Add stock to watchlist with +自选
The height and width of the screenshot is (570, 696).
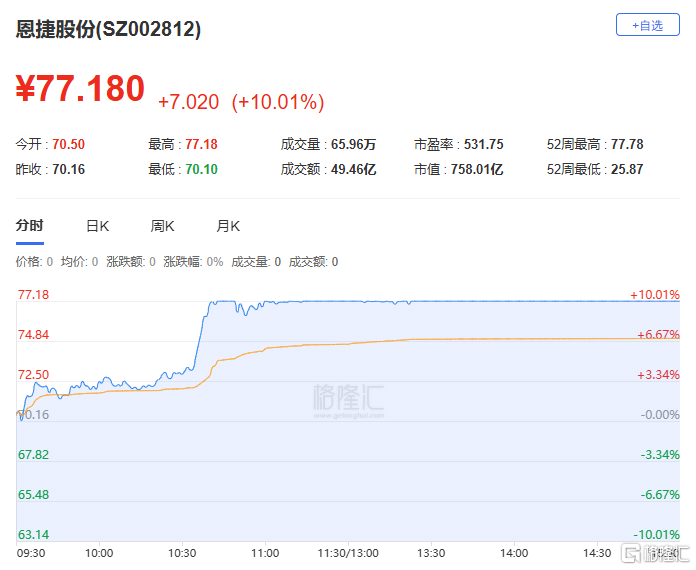tap(647, 25)
